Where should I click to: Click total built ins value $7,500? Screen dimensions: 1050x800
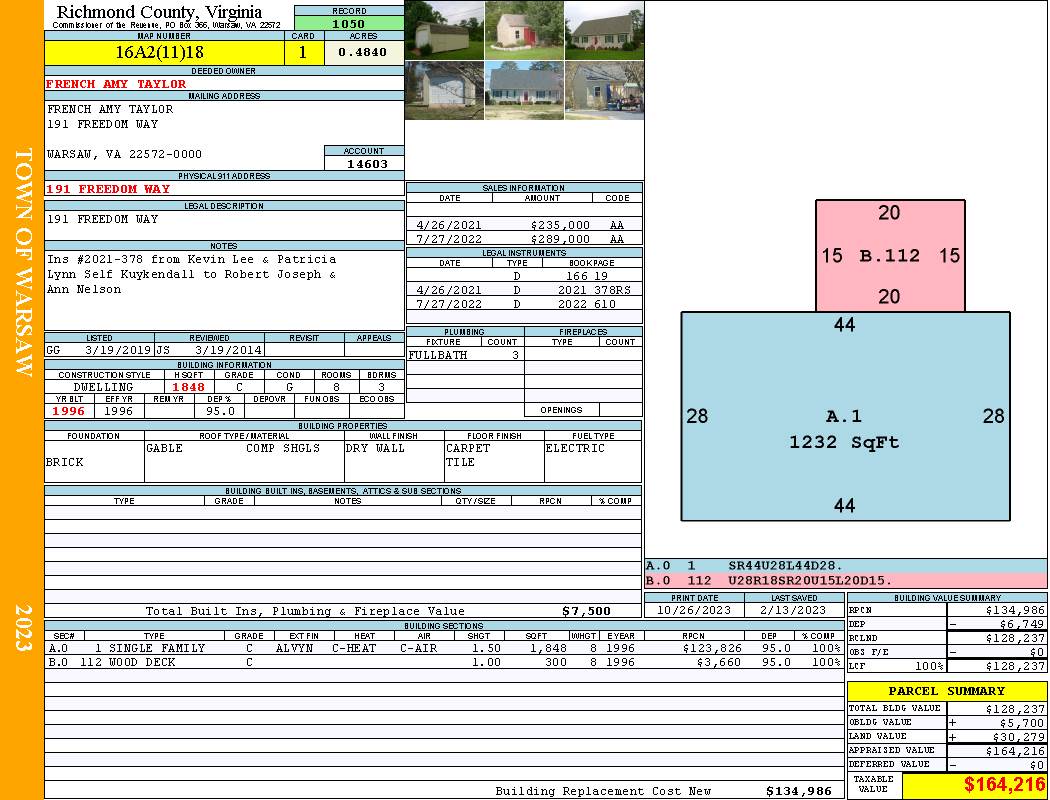coord(587,611)
